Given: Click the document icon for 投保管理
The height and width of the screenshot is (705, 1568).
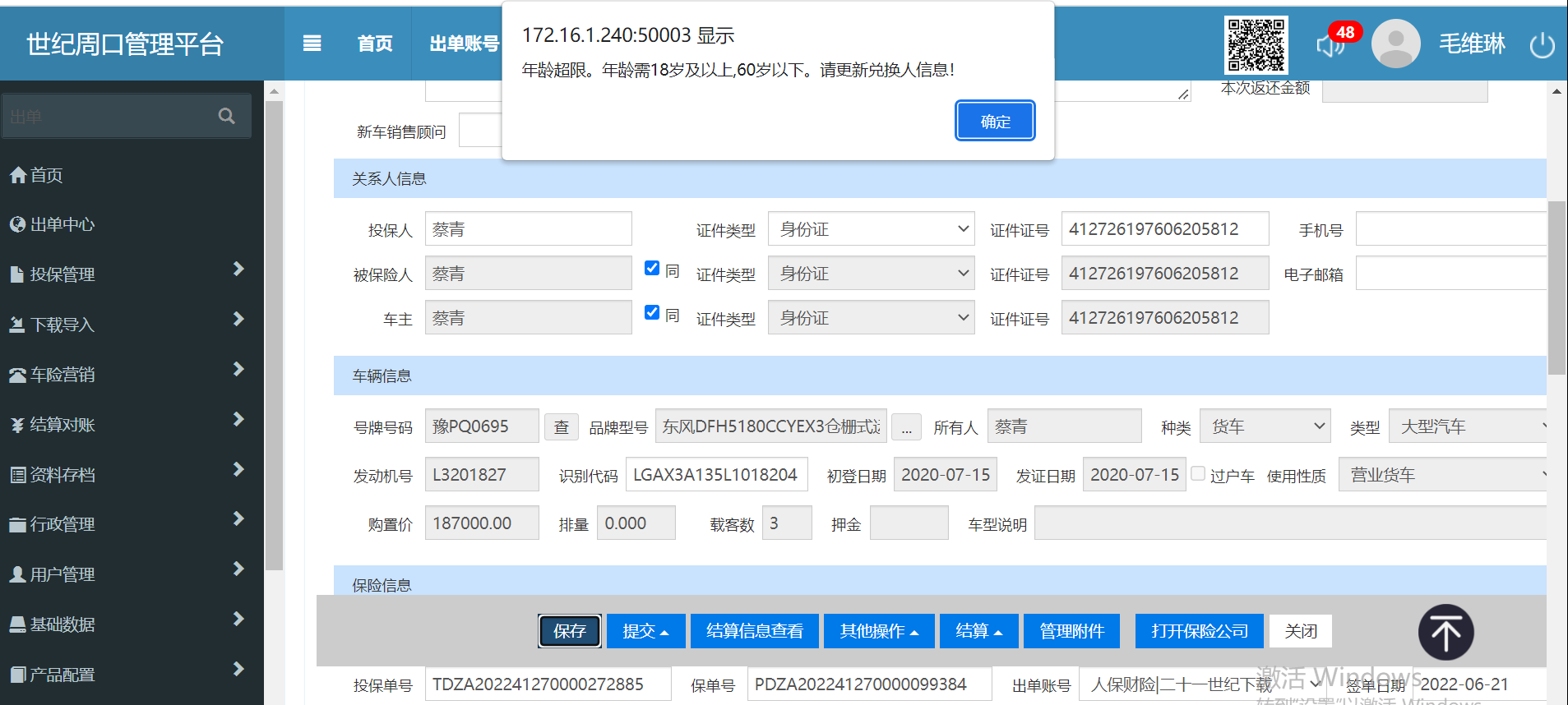Looking at the screenshot, I should [x=17, y=274].
